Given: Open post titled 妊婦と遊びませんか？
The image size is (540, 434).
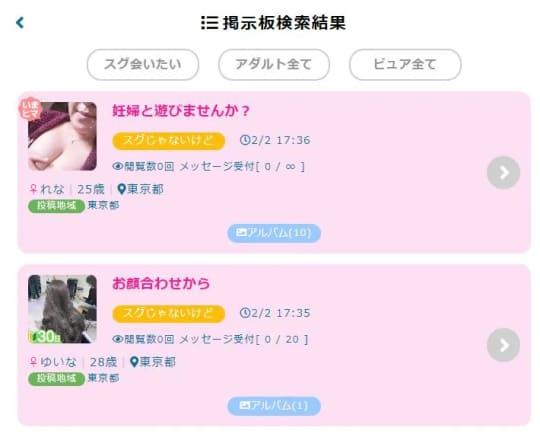Looking at the screenshot, I should (x=181, y=111).
